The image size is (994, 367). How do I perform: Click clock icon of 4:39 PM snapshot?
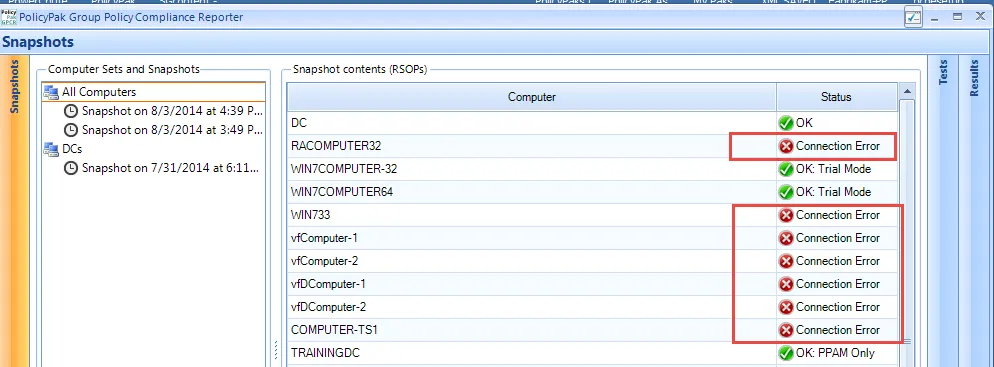pos(72,112)
